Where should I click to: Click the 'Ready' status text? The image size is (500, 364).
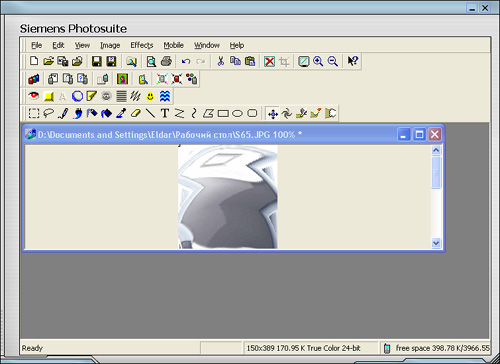pos(32,348)
